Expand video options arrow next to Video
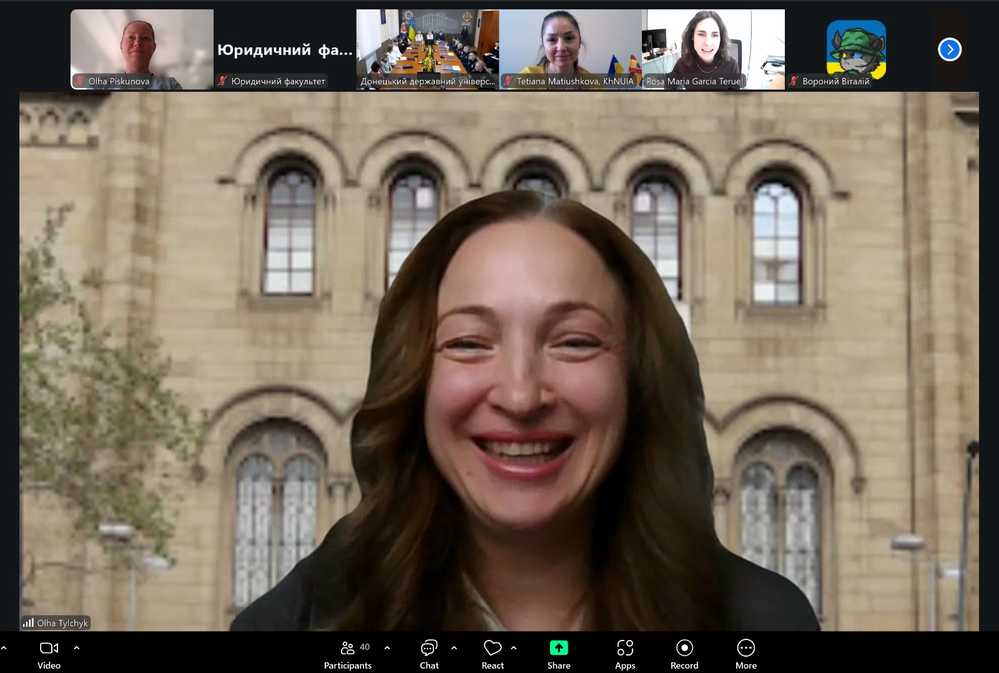The height and width of the screenshot is (673, 999). pos(77,647)
